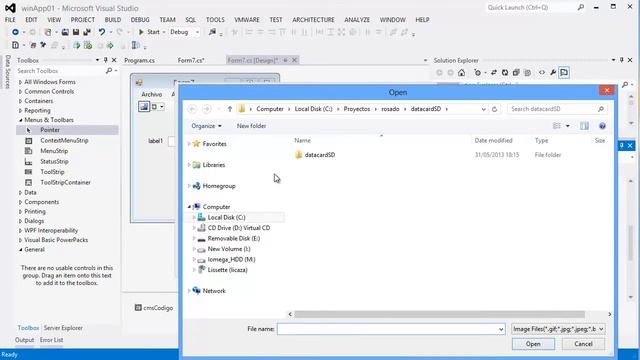
Task: Click Navigate Backward icon in Visual Studio toolbar
Action: click(15, 32)
